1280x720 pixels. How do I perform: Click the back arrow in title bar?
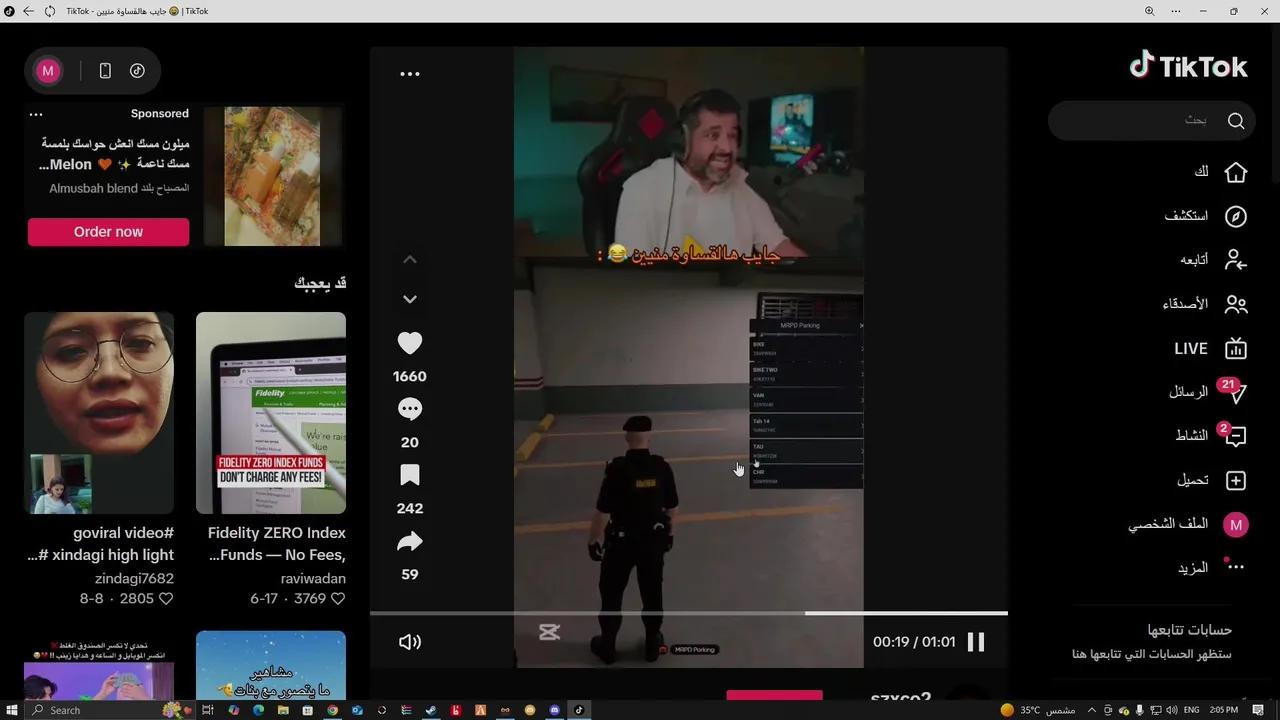click(27, 11)
